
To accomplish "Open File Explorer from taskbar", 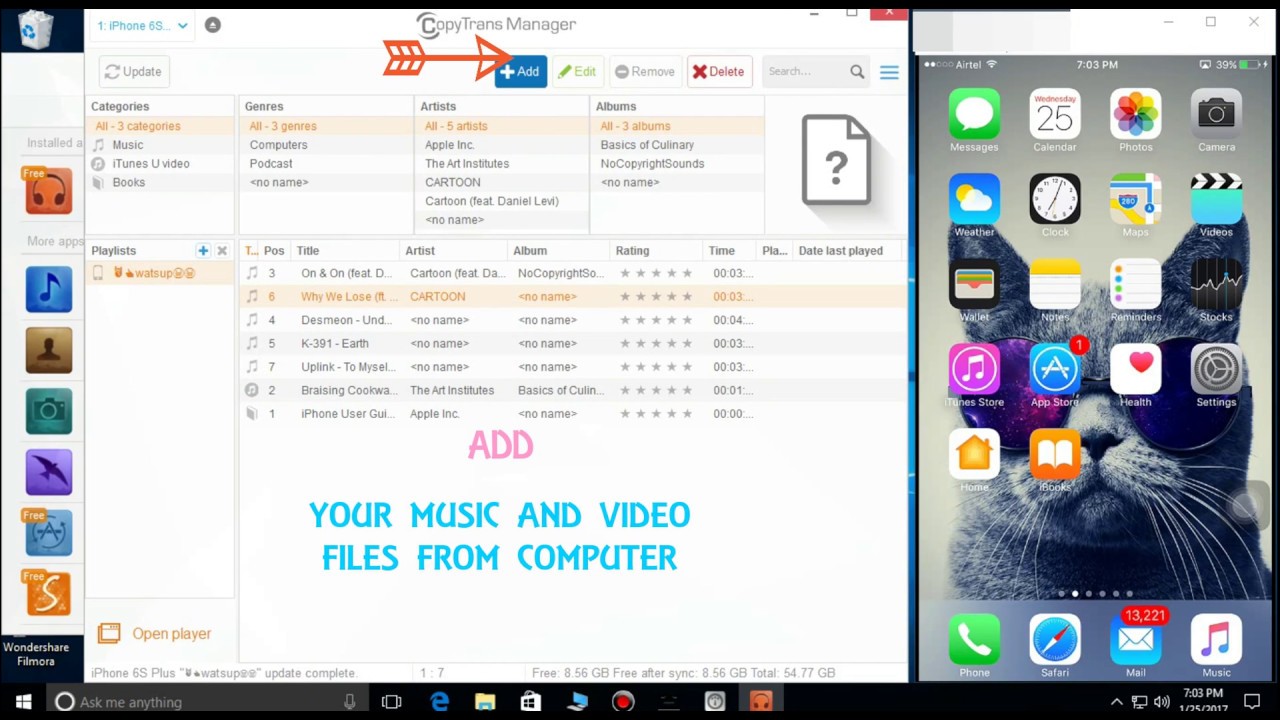I will pyautogui.click(x=485, y=702).
